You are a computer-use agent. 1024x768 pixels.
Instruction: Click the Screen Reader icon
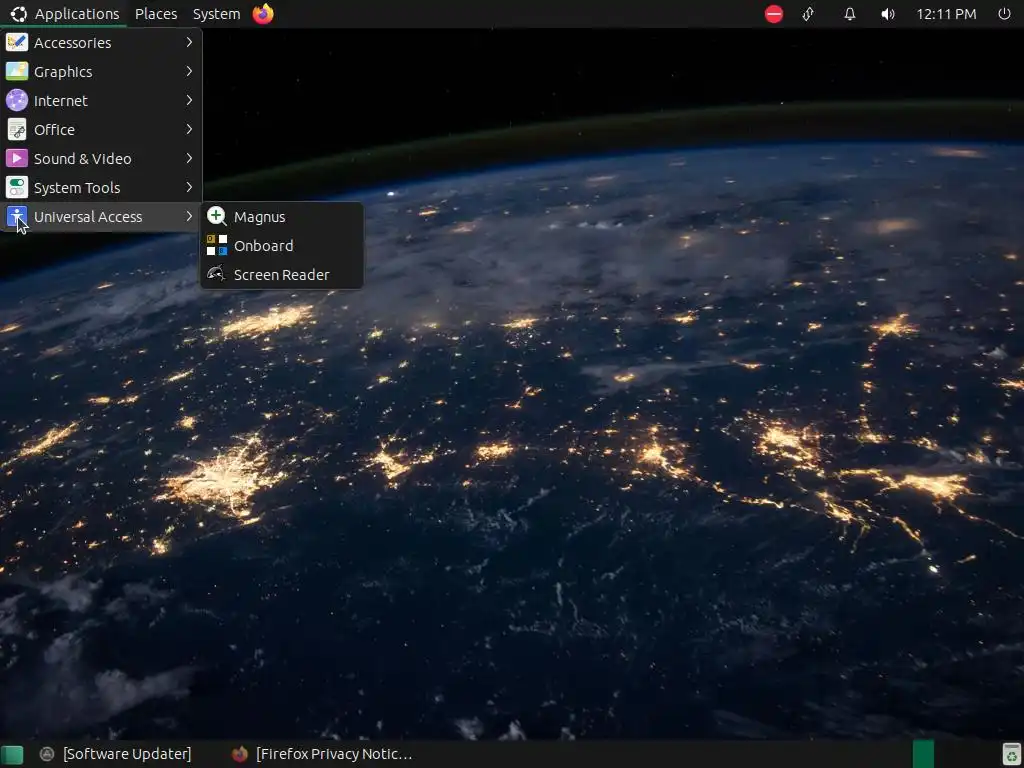tap(217, 274)
